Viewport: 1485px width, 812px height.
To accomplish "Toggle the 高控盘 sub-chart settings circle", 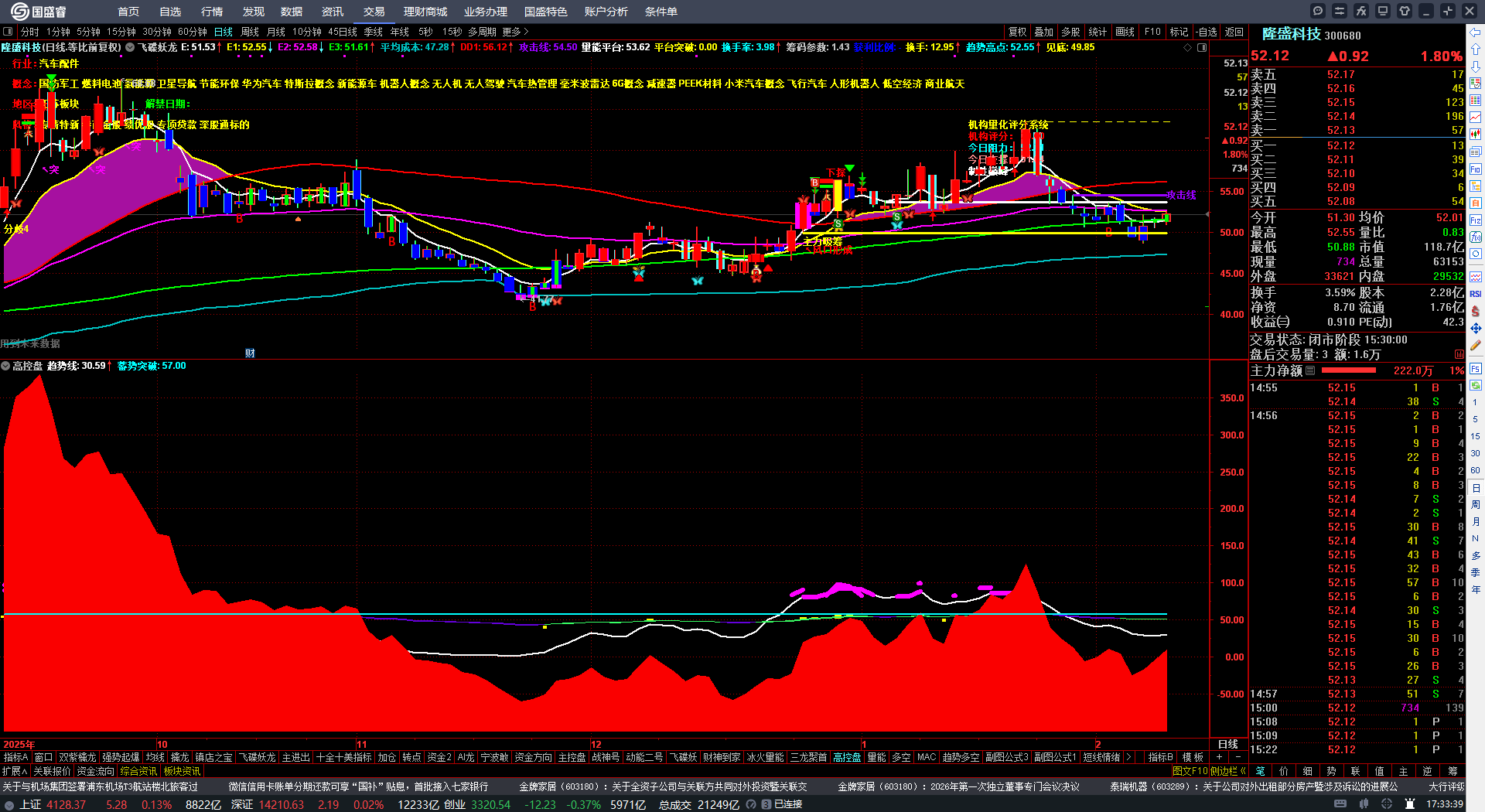I will tap(5, 366).
